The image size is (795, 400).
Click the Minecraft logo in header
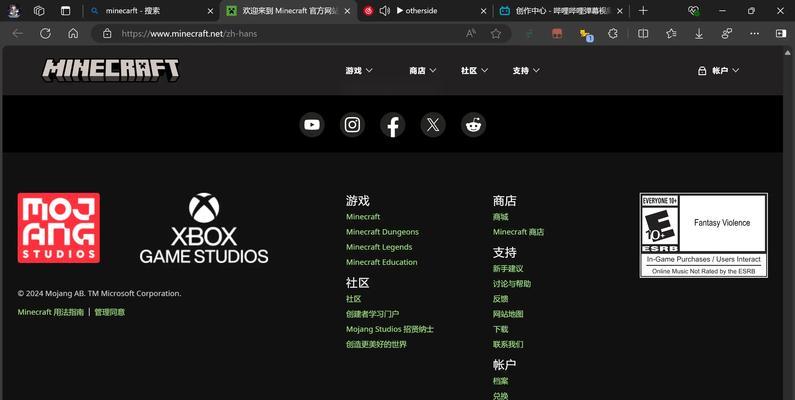(x=111, y=70)
